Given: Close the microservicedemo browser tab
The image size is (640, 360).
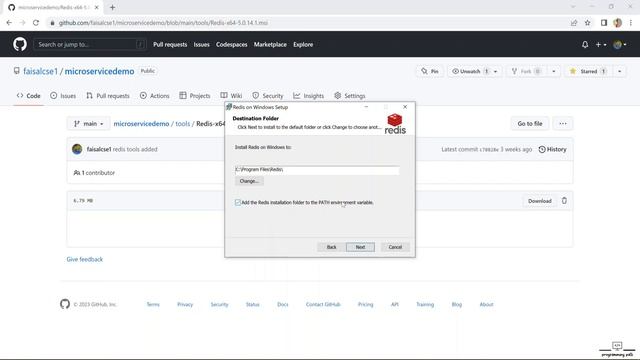Looking at the screenshot, I should coord(97,7).
